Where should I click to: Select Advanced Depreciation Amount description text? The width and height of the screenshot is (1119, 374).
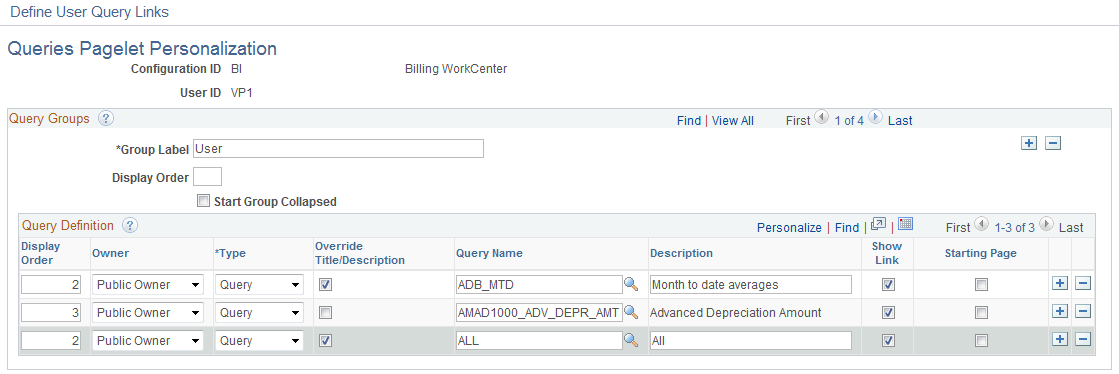tap(736, 313)
